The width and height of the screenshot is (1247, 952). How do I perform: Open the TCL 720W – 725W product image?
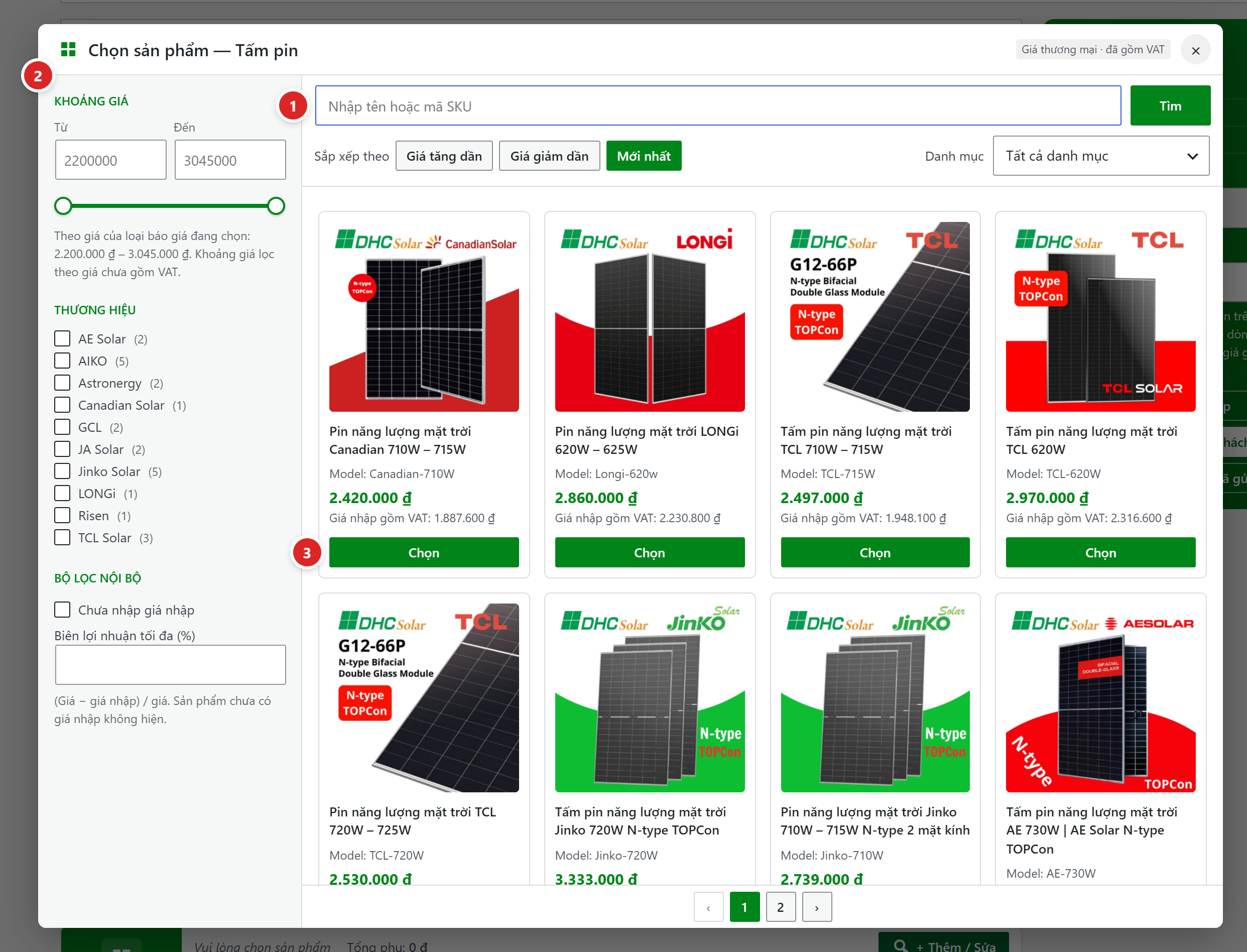(x=424, y=697)
